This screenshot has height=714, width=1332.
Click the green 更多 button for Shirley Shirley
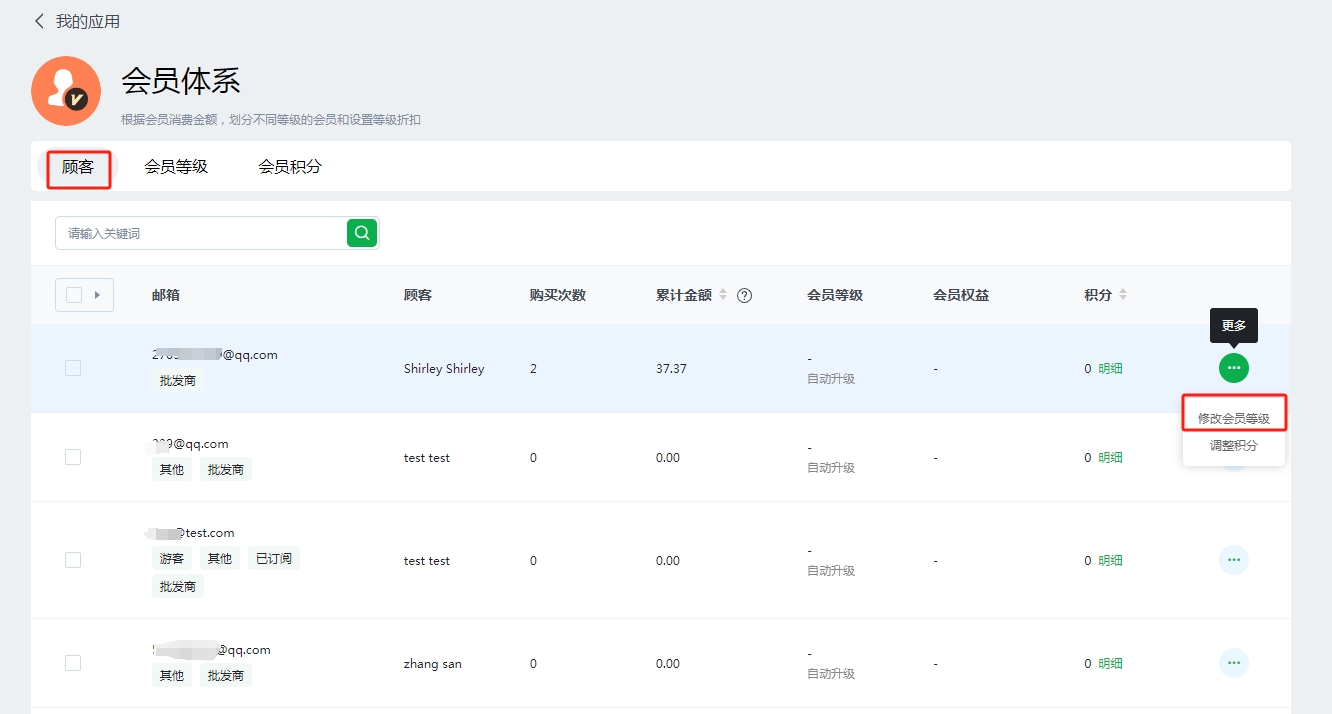coord(1234,368)
